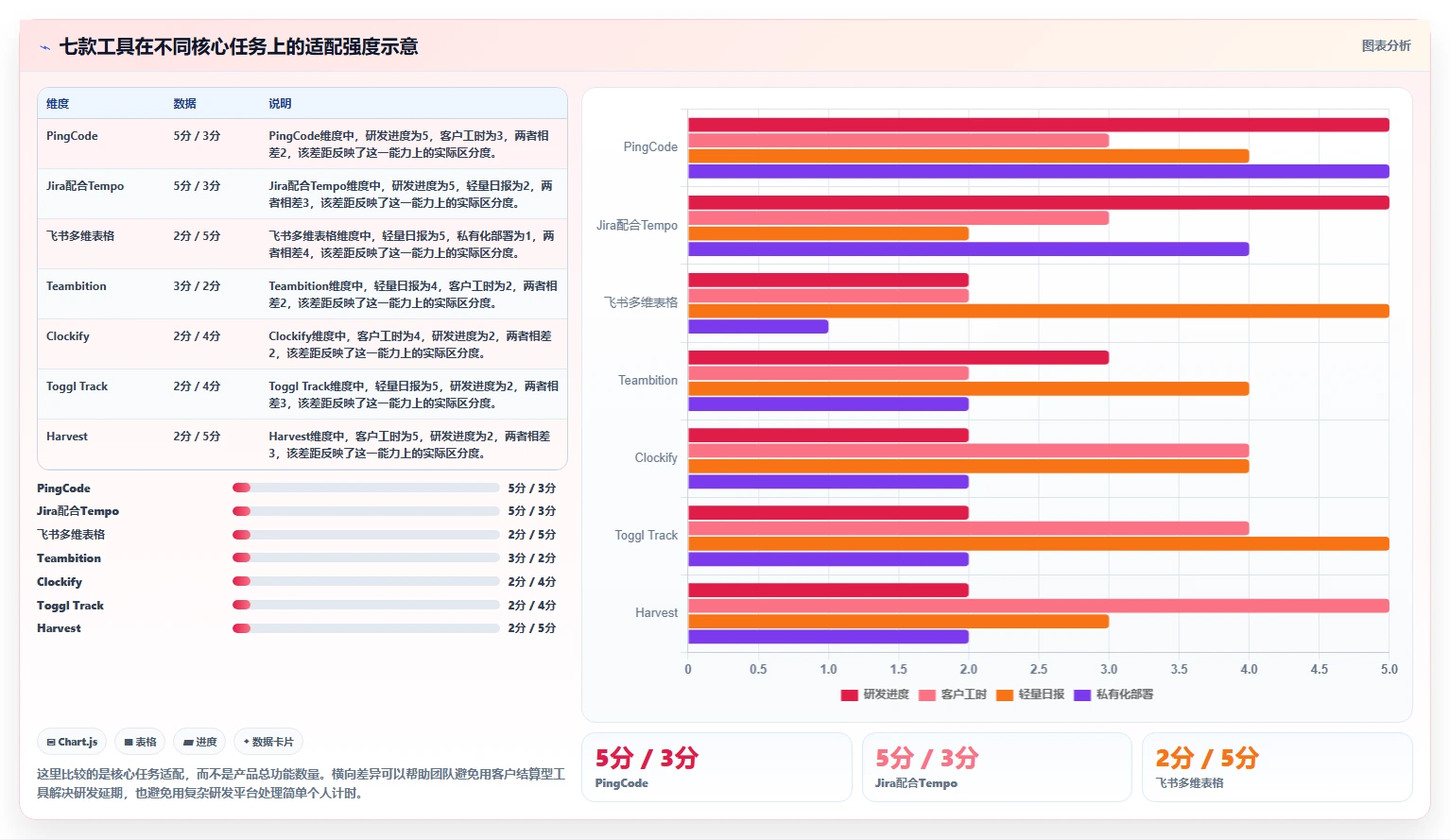The image size is (1450, 840).
Task: Click the 维度 table column header
Action: coord(58,104)
